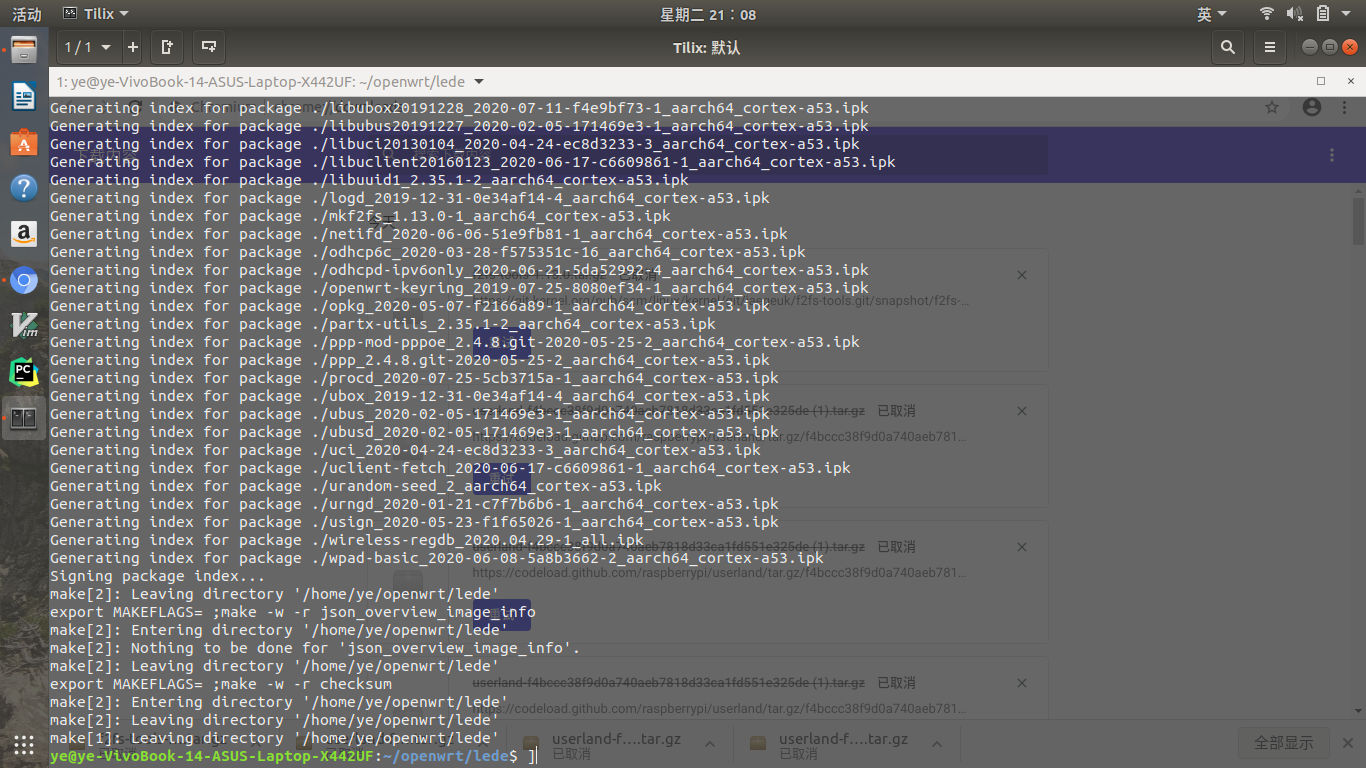Click the netifd_2020-06-06 package line

point(419,234)
